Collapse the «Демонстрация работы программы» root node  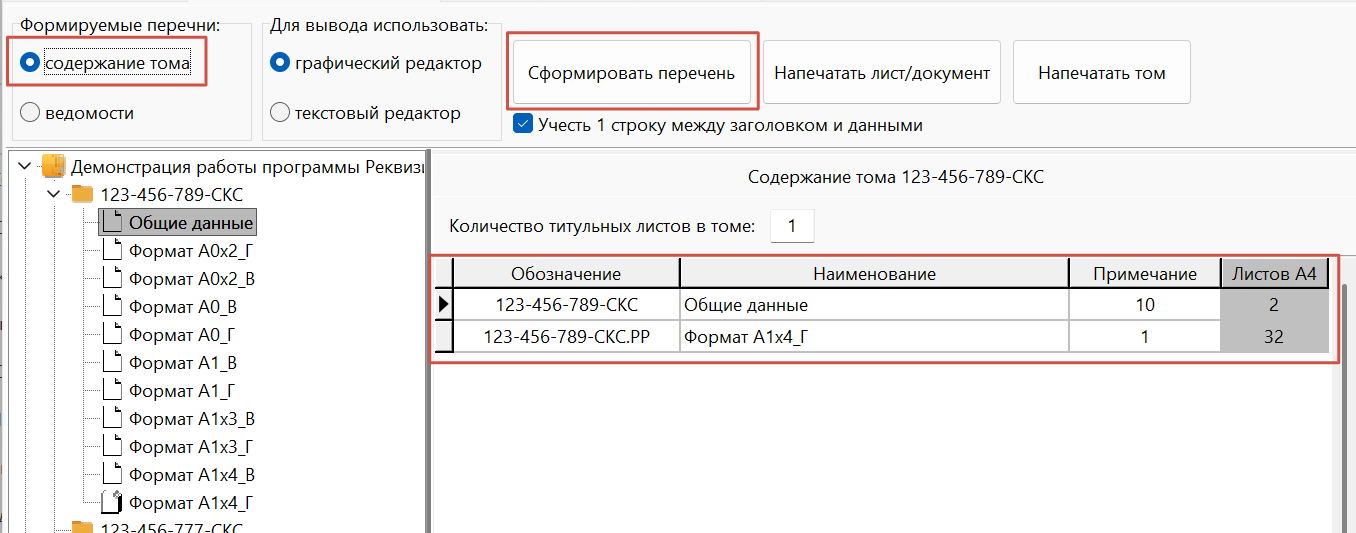[24, 166]
